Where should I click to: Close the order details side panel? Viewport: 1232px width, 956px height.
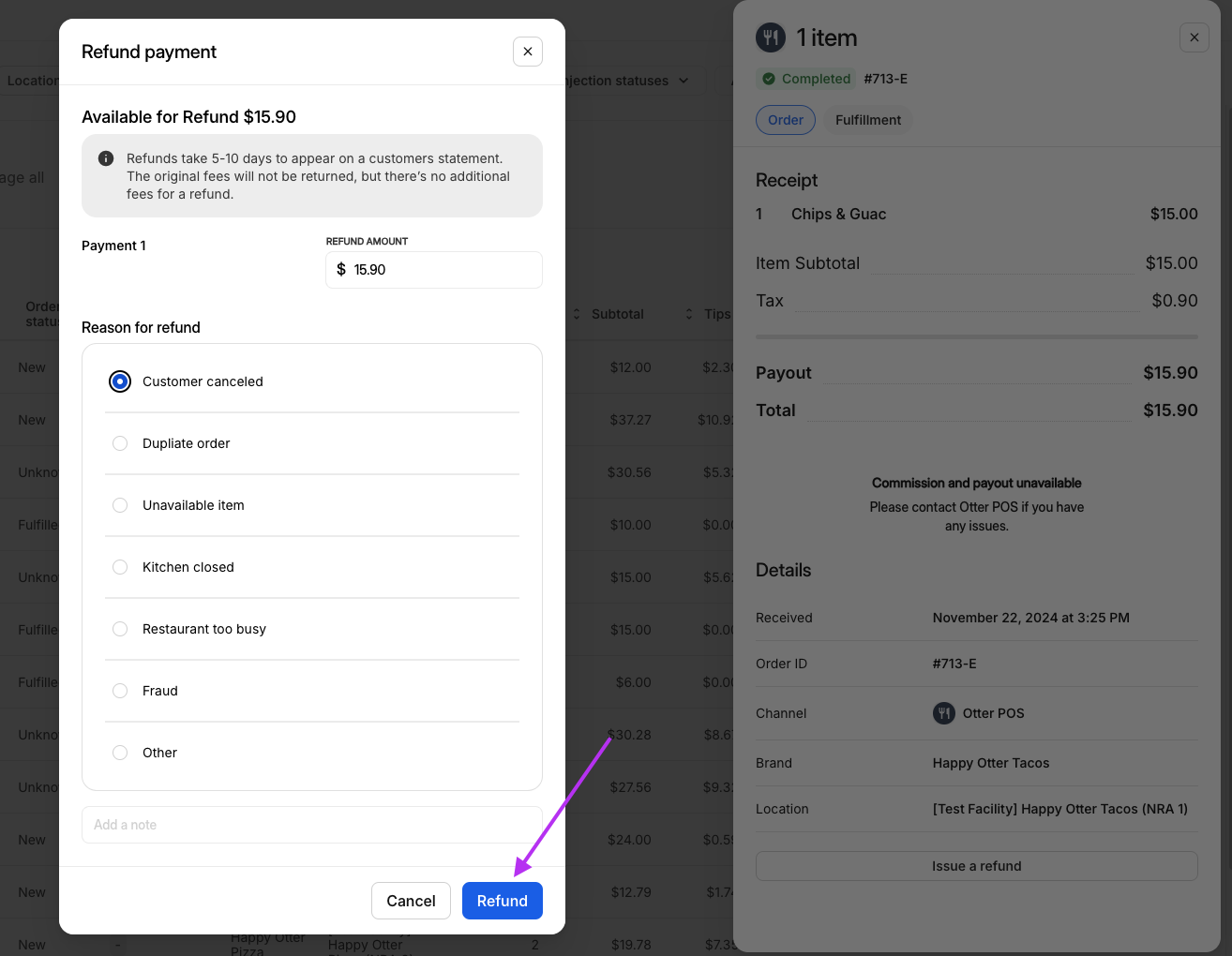(1194, 37)
